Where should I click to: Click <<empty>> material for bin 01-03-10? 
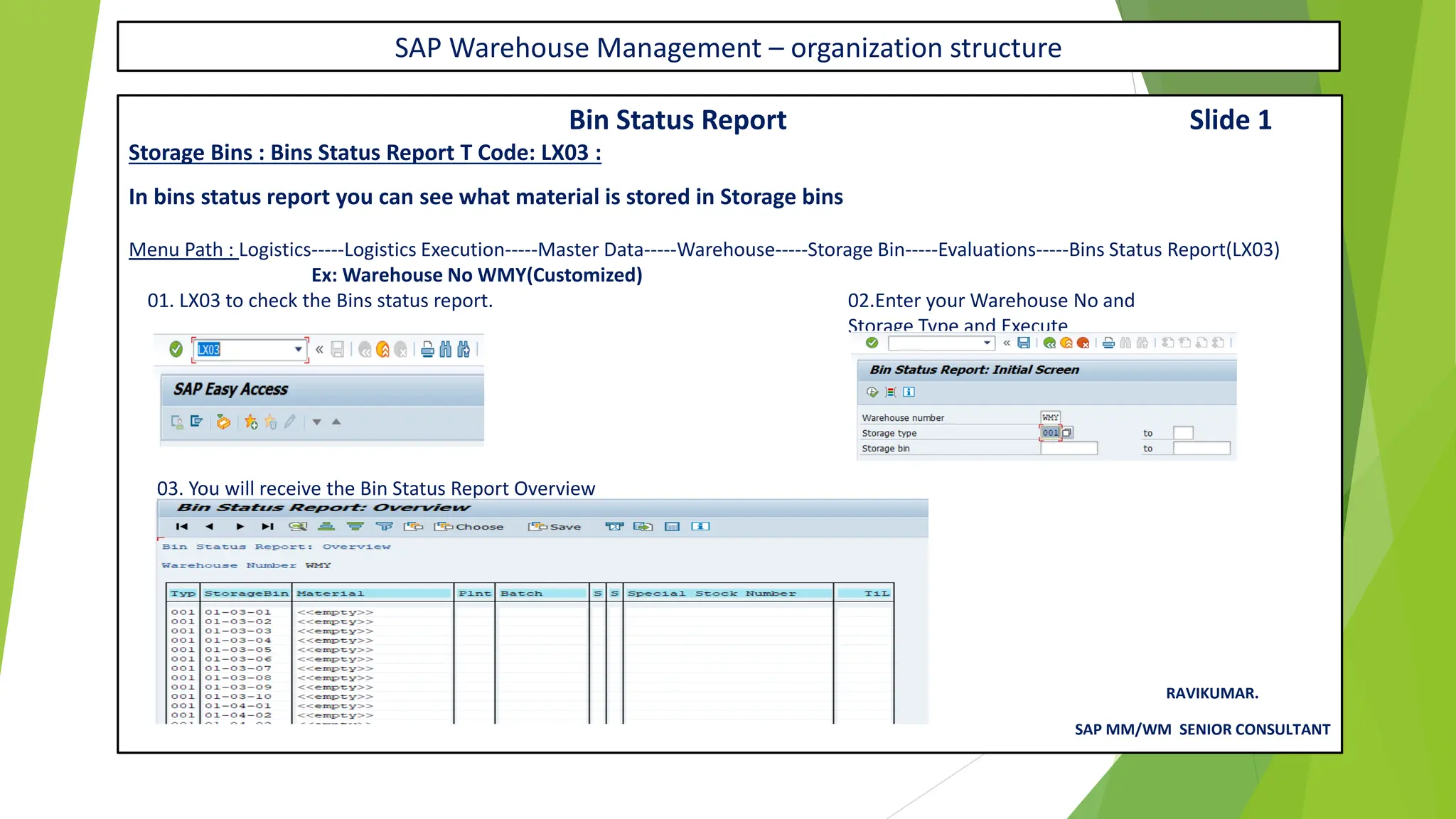coord(335,697)
